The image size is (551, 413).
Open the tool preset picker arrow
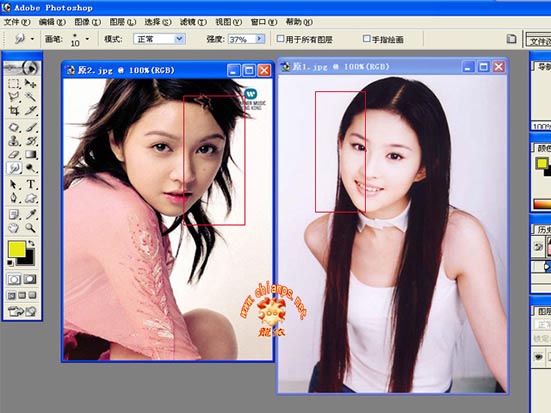pos(32,39)
